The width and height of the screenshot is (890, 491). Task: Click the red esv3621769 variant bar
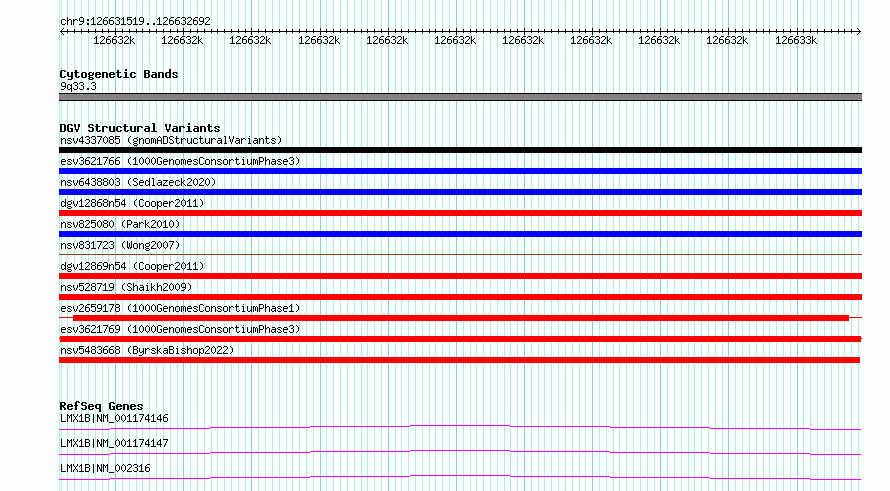click(x=460, y=339)
